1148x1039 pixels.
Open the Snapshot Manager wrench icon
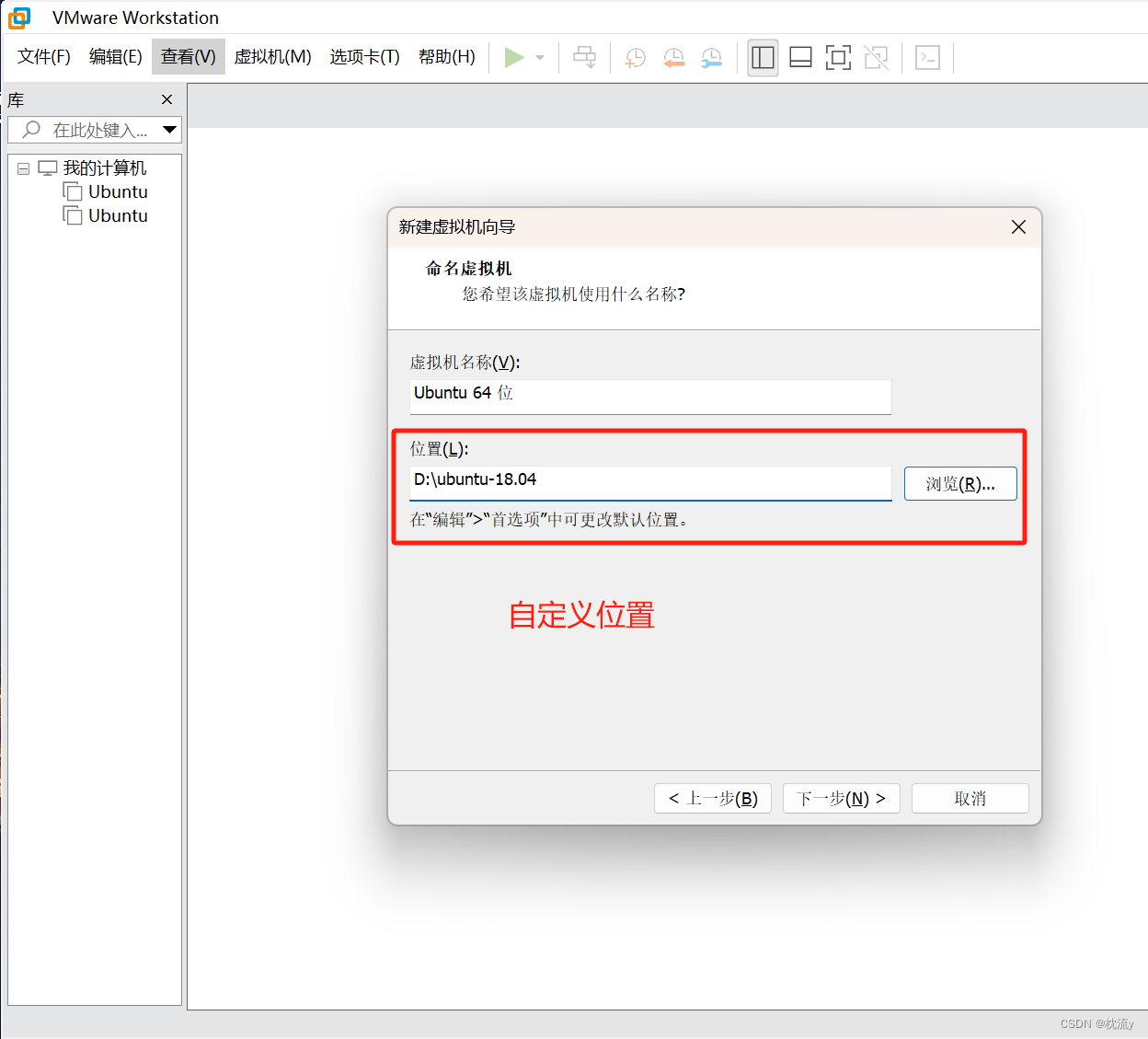[x=712, y=57]
